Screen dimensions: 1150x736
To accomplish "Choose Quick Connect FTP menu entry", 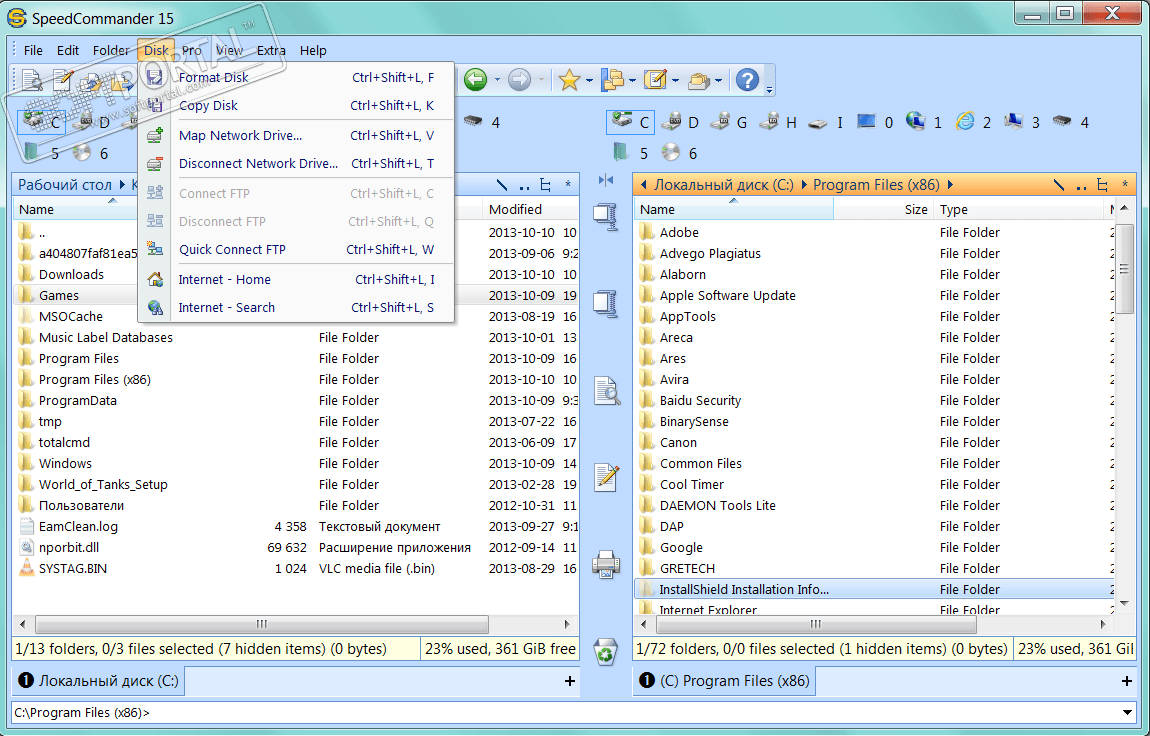I will coord(296,249).
